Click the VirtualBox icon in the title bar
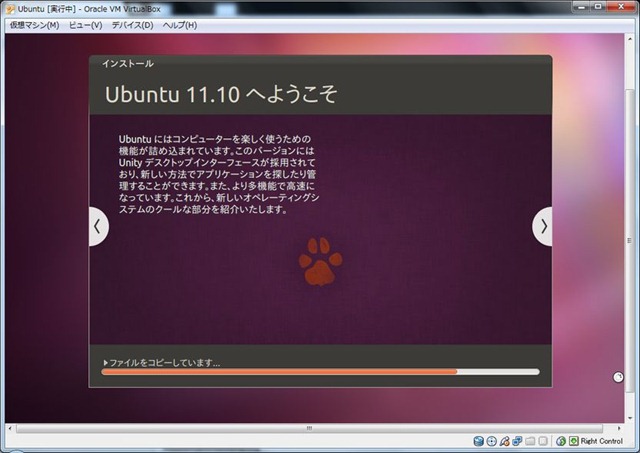This screenshot has height=453, width=640. [x=9, y=7]
